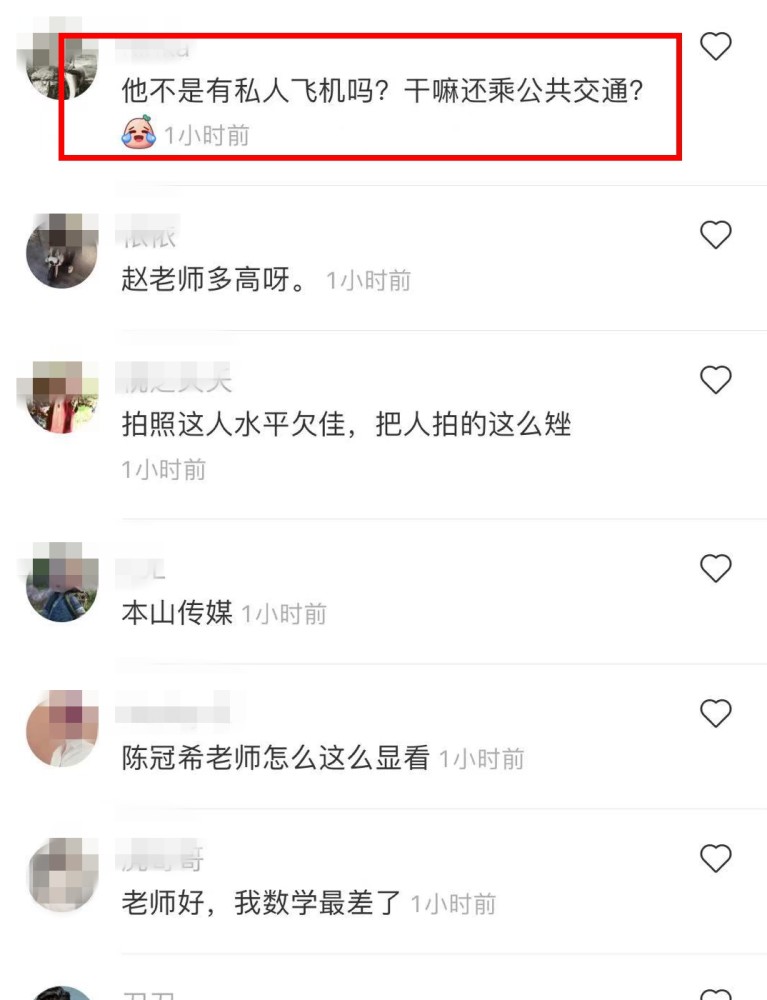Open avatar of the 本山传媒 commenter
Screen dimensions: 767x1000
point(62,583)
